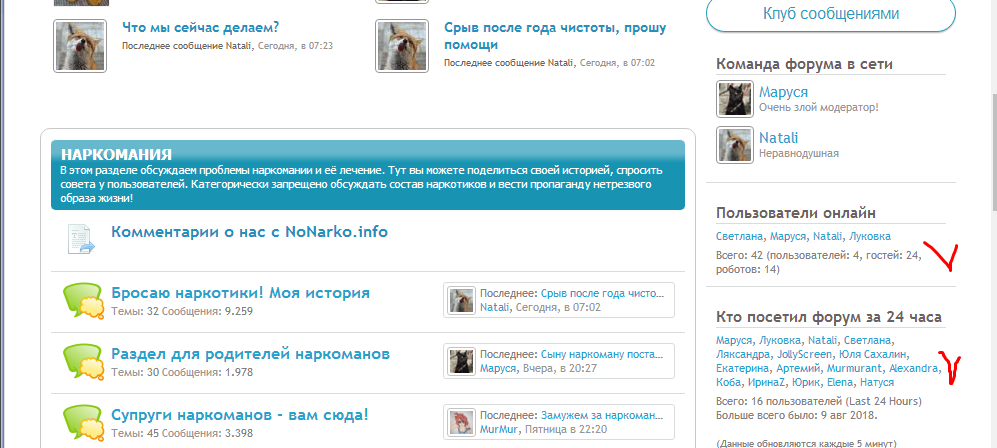The image size is (997, 448).
Task: Open the avatar next to "Что мы сейчас делаем?"
Action: coord(79,46)
